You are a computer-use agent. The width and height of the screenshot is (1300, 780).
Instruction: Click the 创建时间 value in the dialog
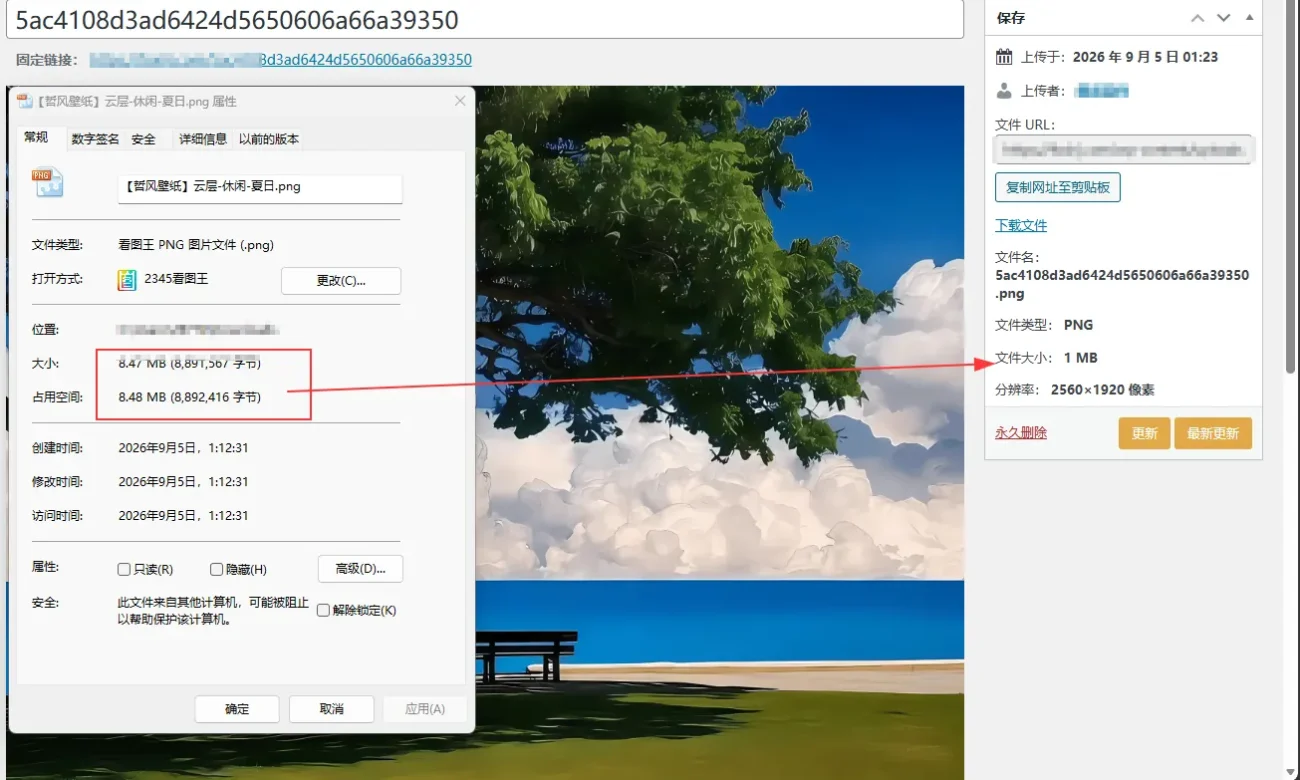(x=183, y=448)
